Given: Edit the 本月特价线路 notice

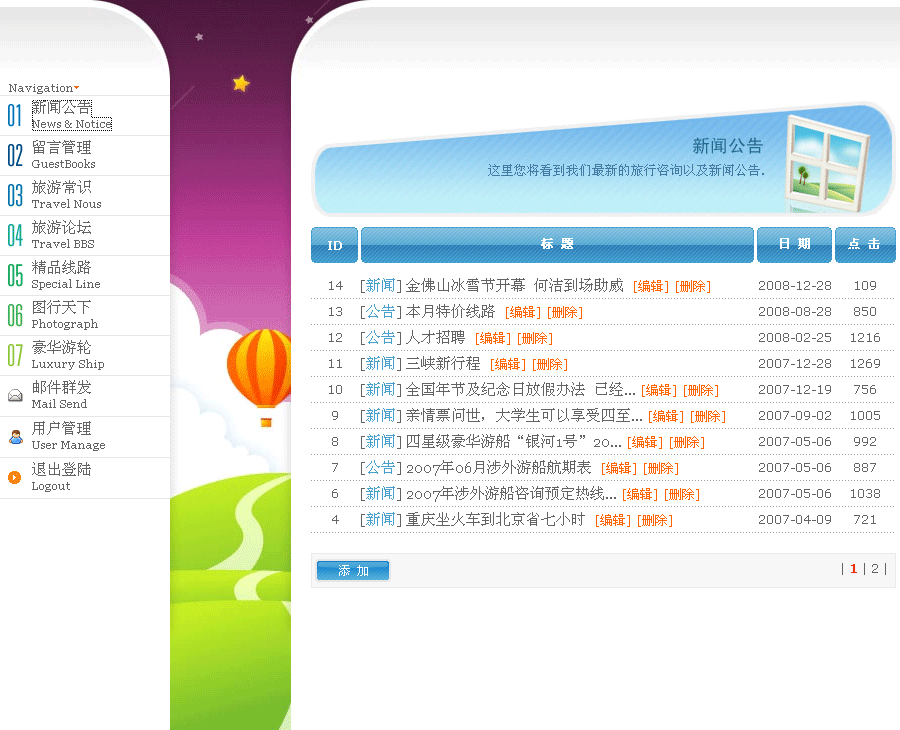Looking at the screenshot, I should pyautogui.click(x=523, y=312).
